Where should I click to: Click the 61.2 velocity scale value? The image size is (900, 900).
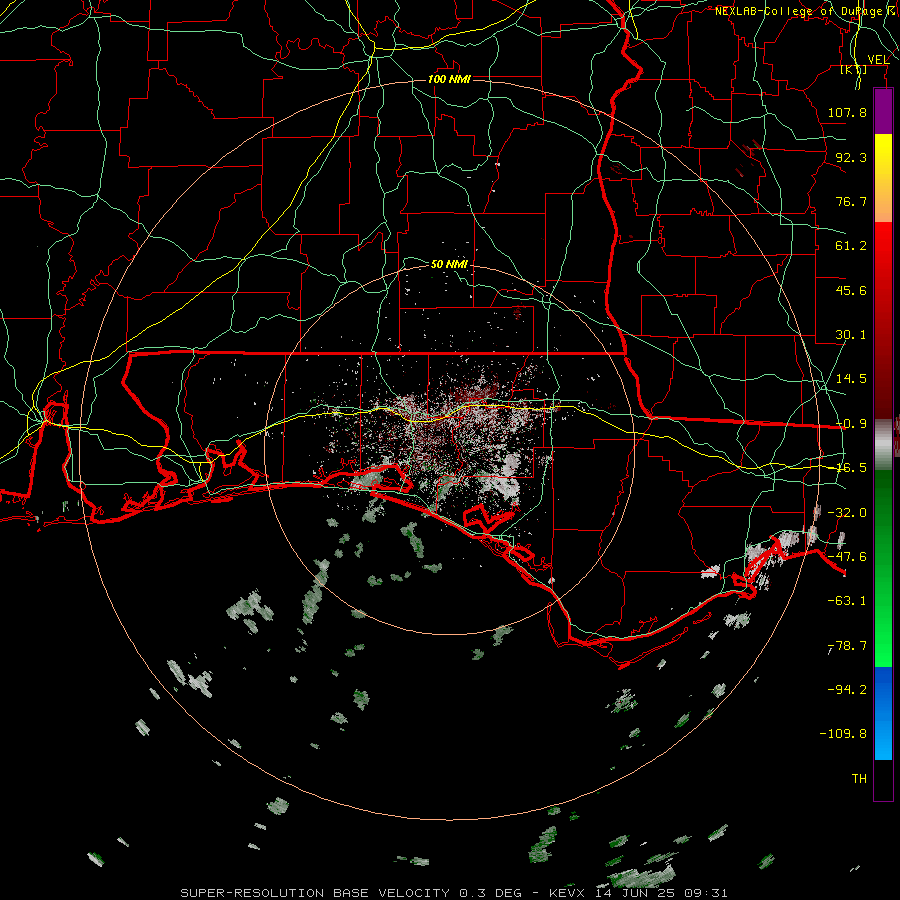pyautogui.click(x=851, y=246)
